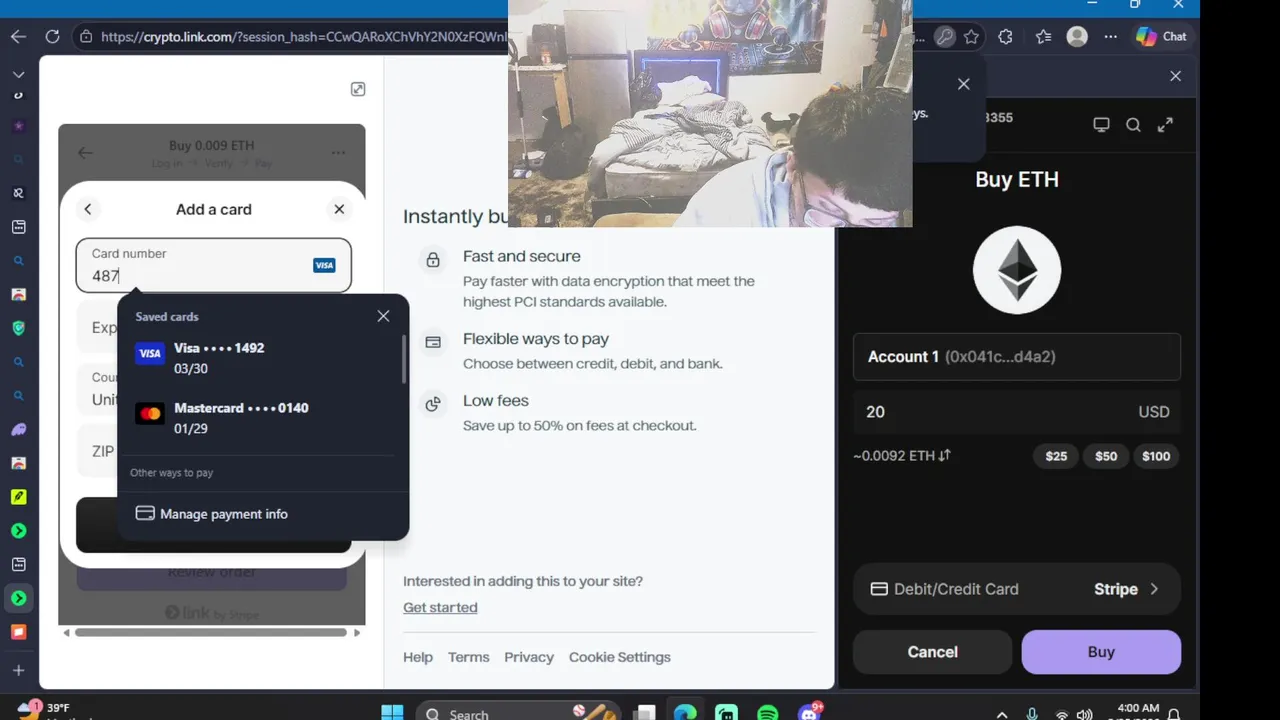Click the webcam overlay thumbnail
This screenshot has width=1280, height=720.
(710, 113)
